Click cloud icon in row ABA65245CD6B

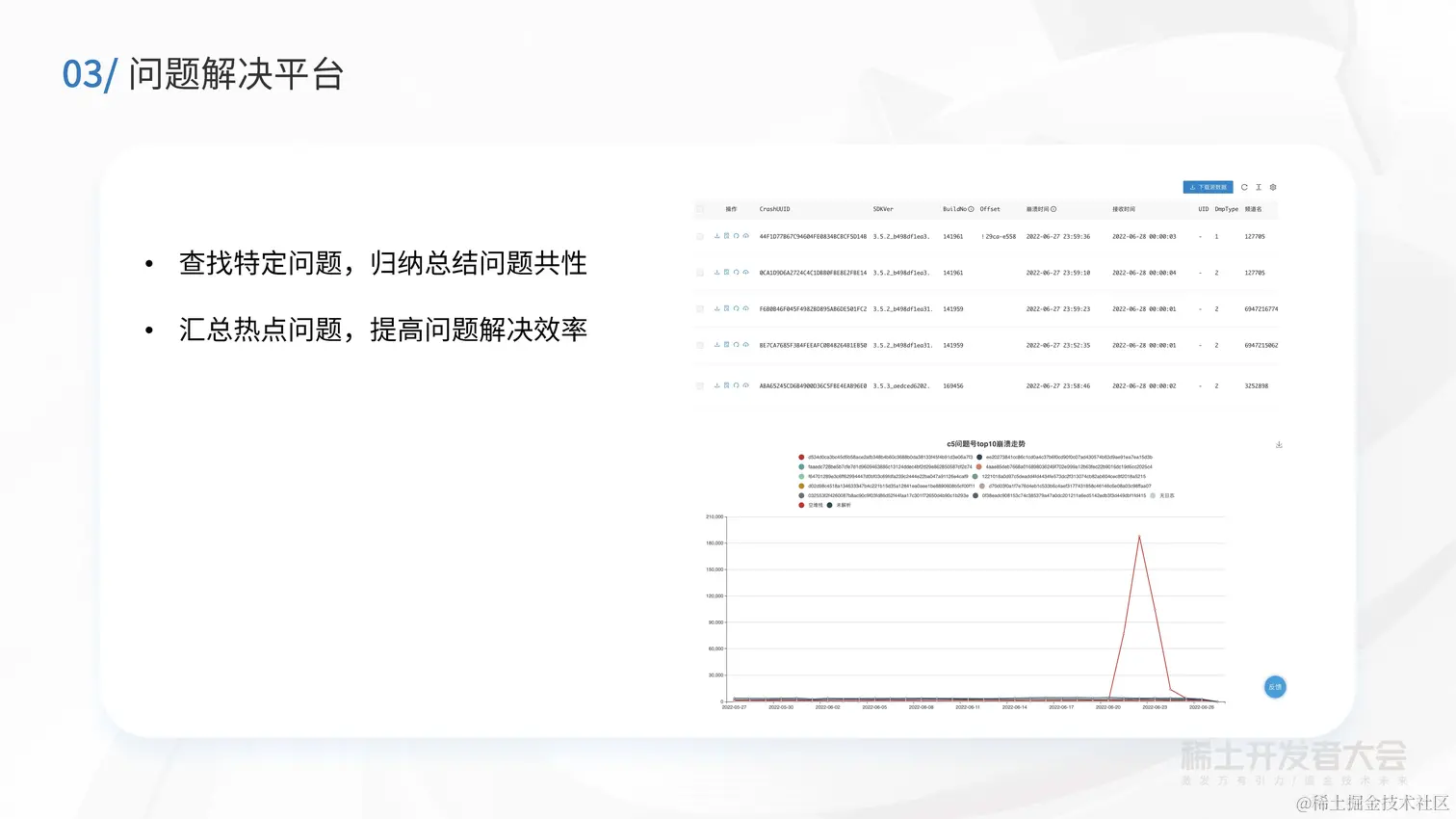click(x=746, y=385)
